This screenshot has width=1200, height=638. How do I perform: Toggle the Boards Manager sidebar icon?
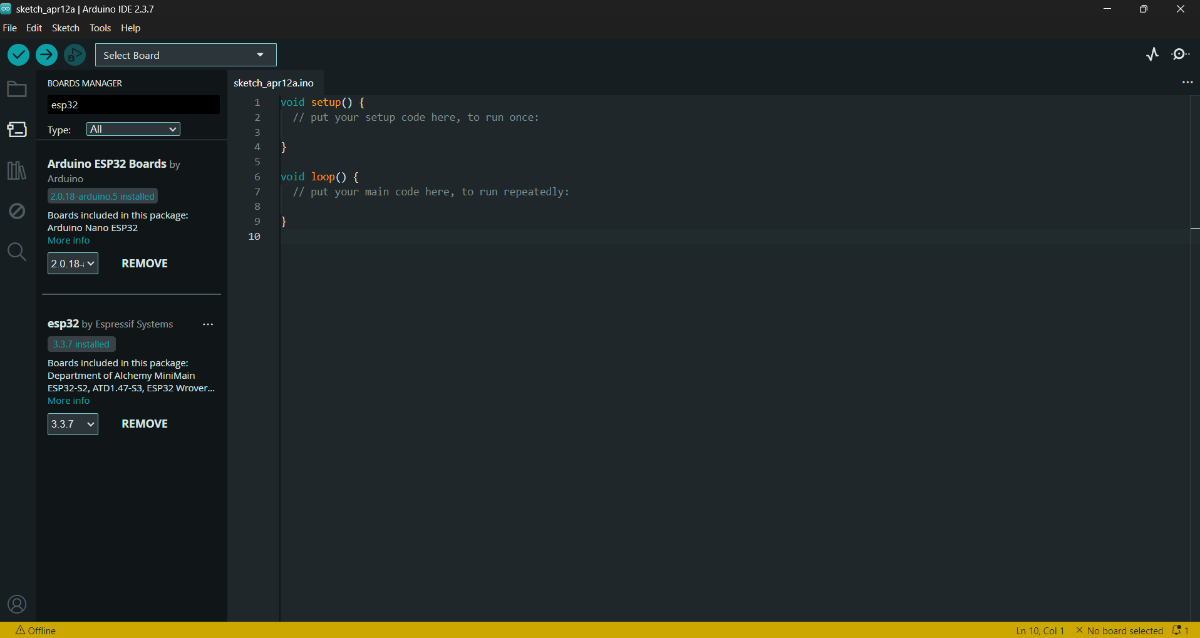[17, 130]
